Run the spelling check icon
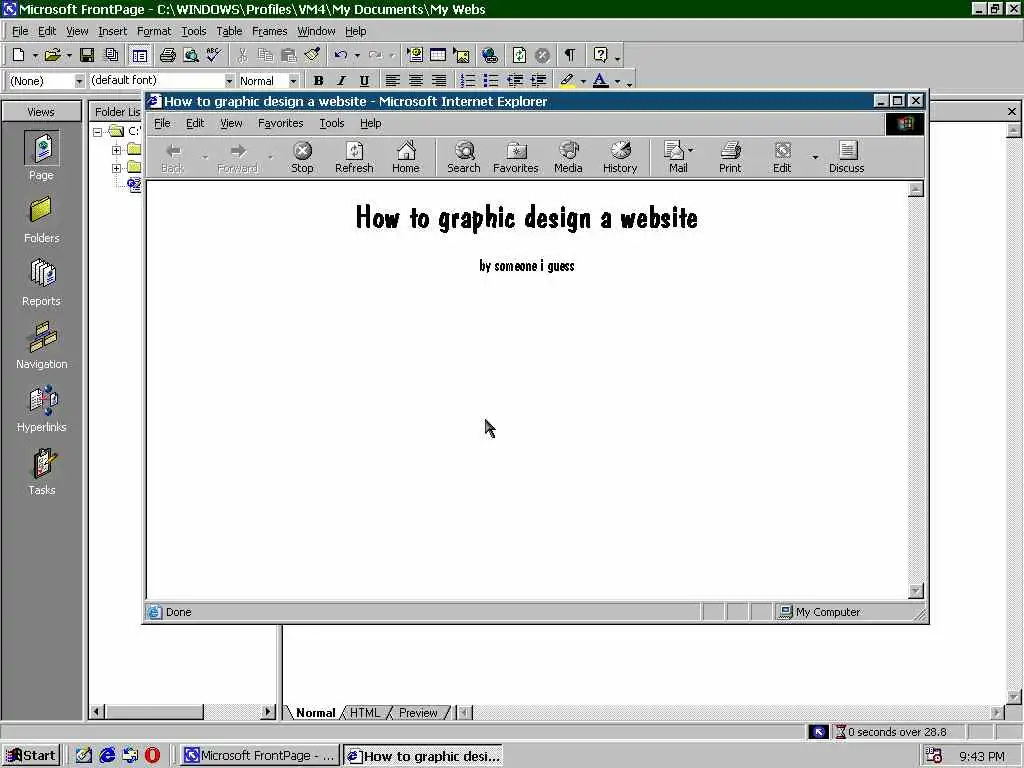Screen dimensions: 1024x768 click(x=214, y=56)
